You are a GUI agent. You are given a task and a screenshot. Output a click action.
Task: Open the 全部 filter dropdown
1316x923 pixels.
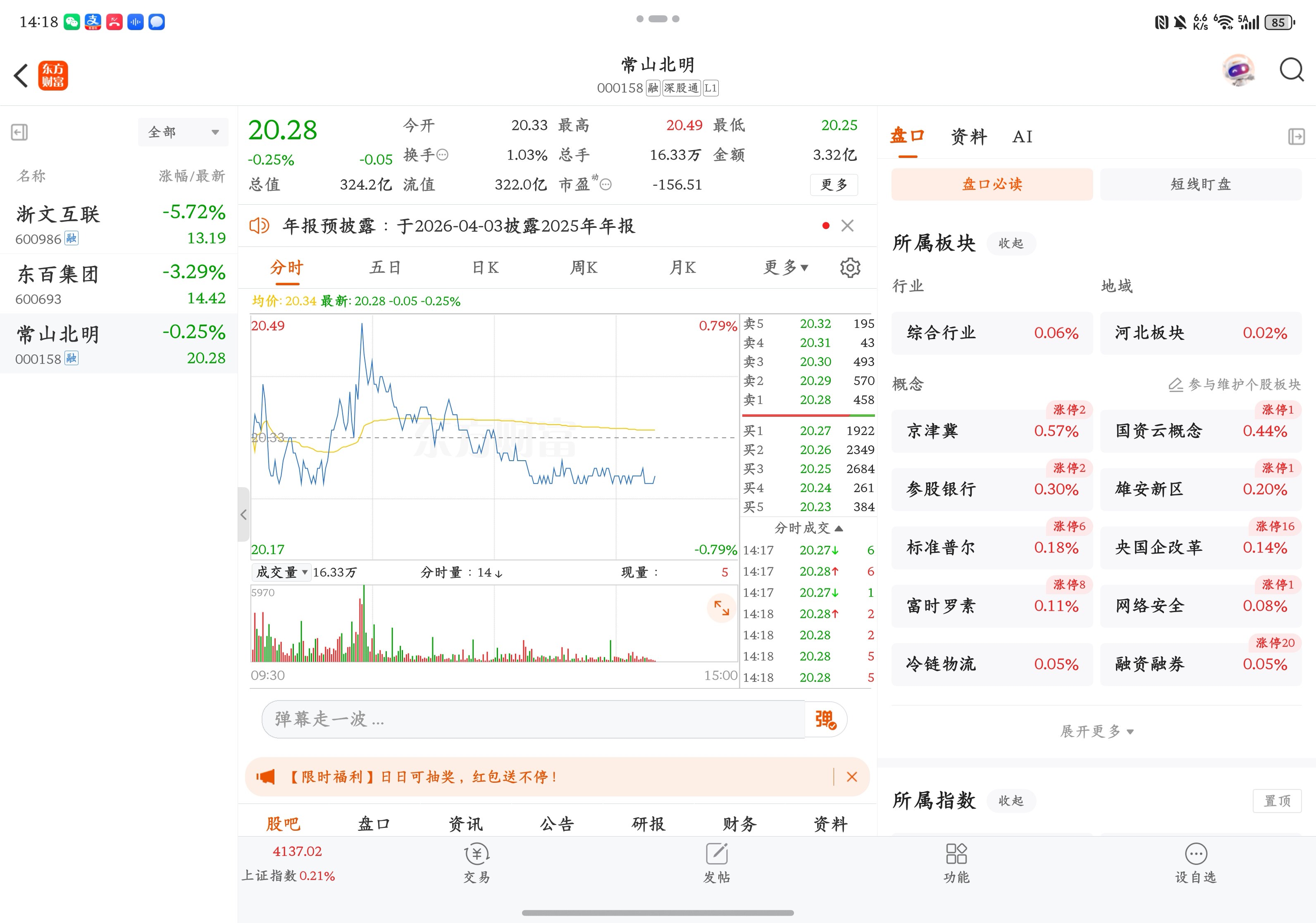pyautogui.click(x=183, y=132)
